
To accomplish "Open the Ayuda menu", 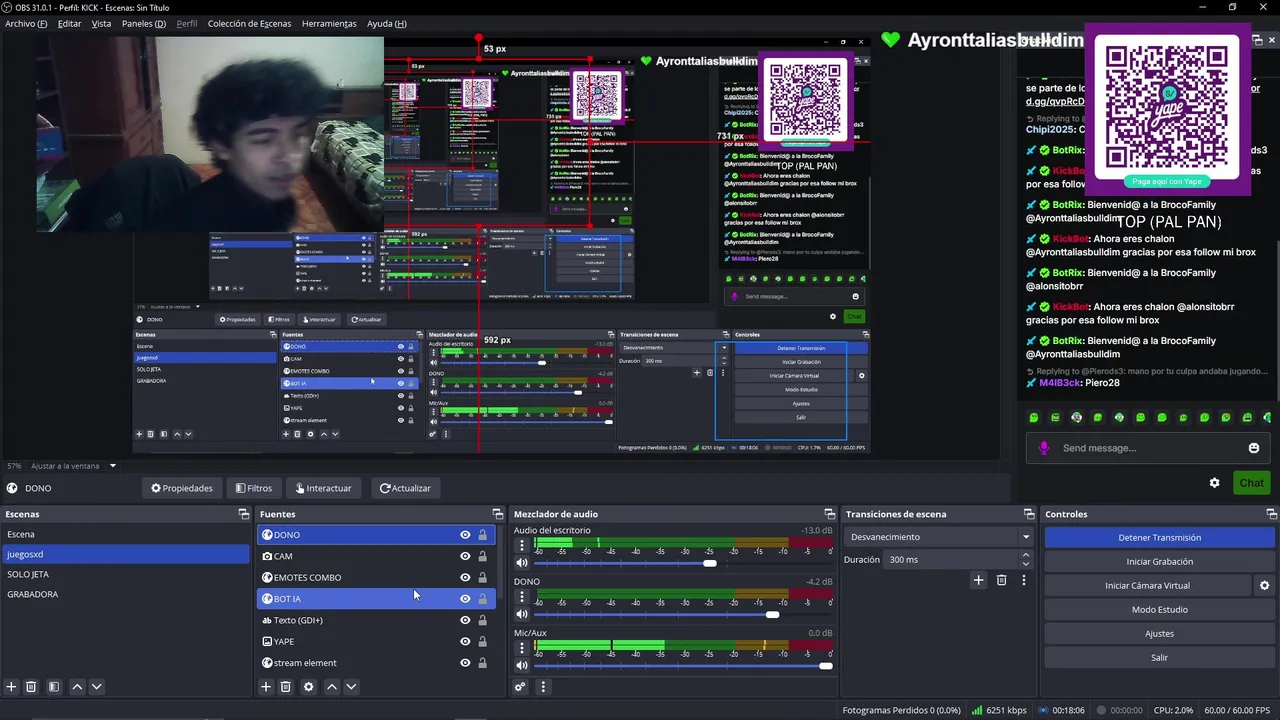I will pos(386,23).
